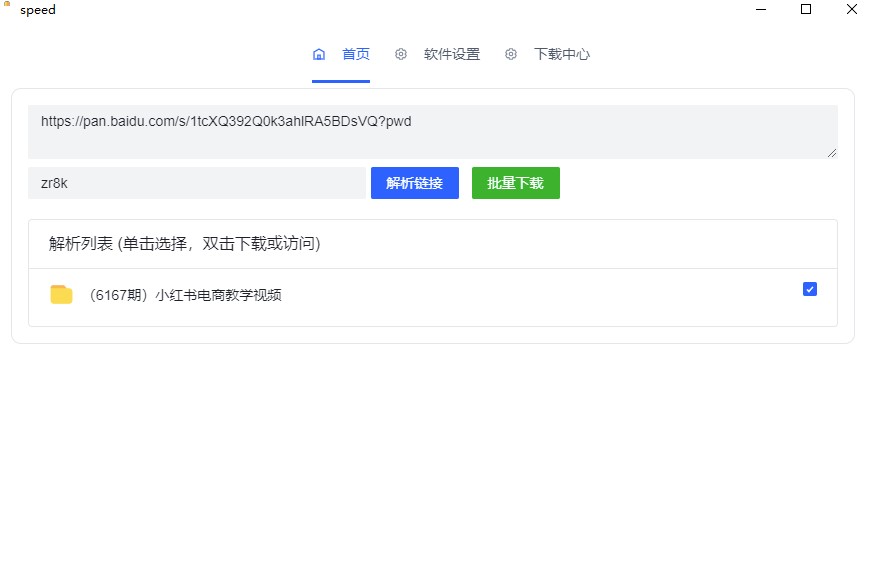
Task: Click the speed title bar text
Action: (37, 10)
